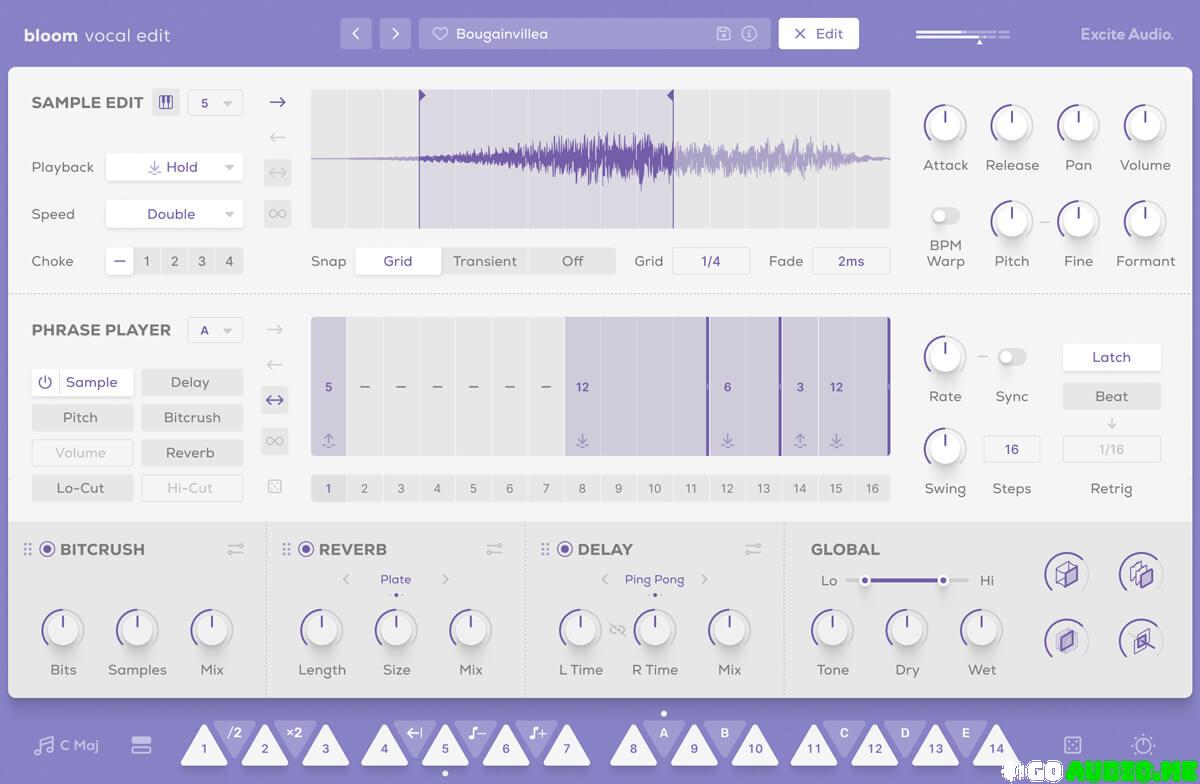Open the Phrase Player pattern dropdown A
Screen dimensions: 1200x784
[x=215, y=330]
